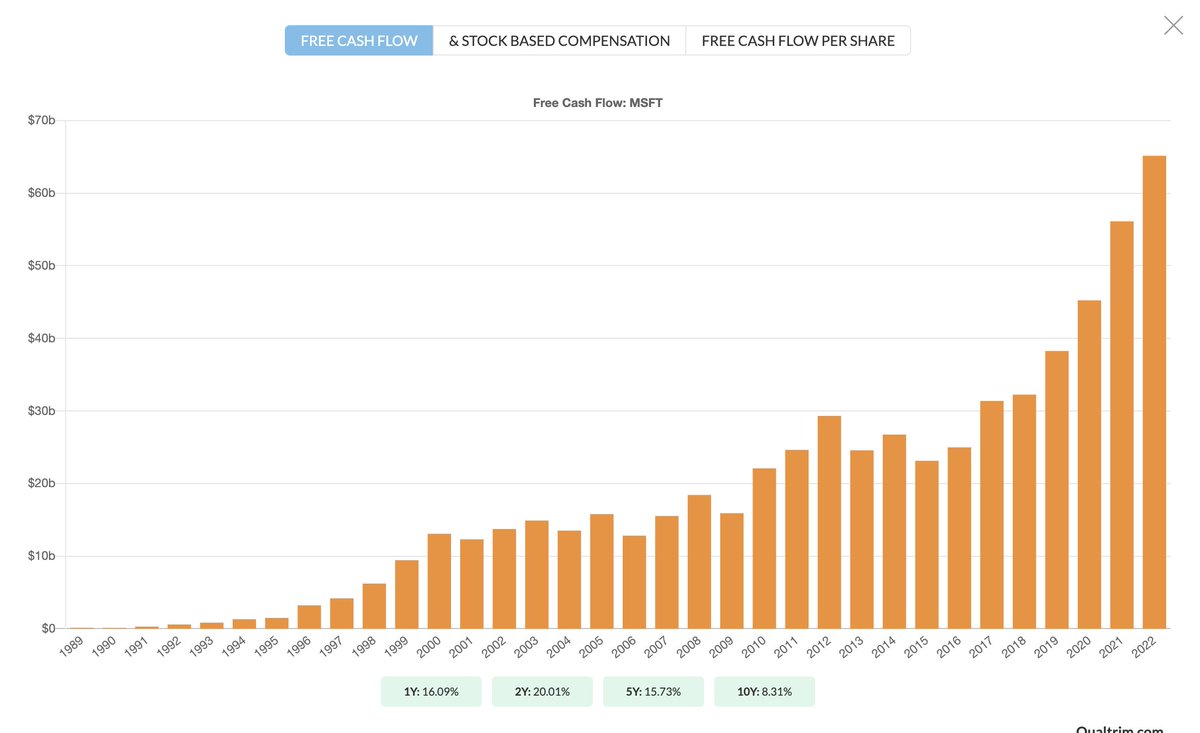Viewport: 1200px width, 733px height.
Task: Click the $10b y-axis label
Action: 41,556
